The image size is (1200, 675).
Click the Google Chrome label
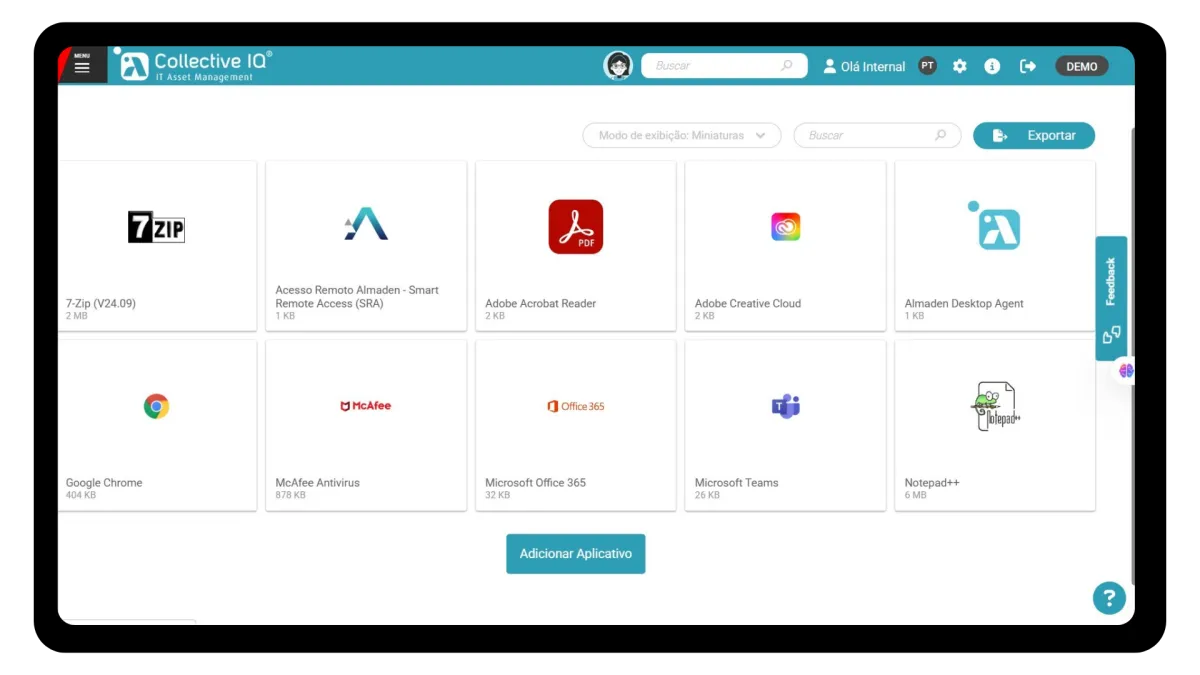click(104, 482)
